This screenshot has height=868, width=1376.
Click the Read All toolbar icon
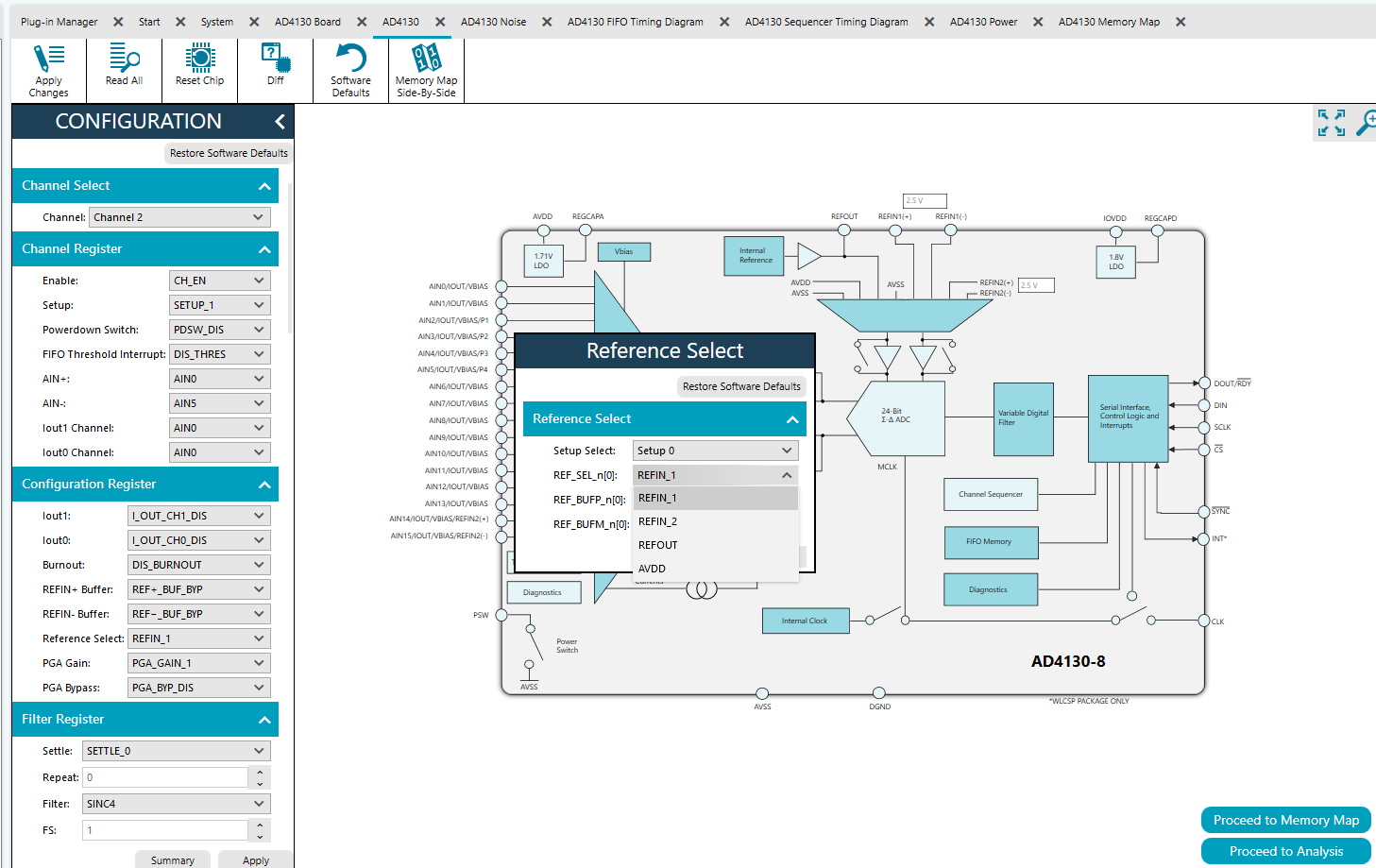pyautogui.click(x=124, y=65)
